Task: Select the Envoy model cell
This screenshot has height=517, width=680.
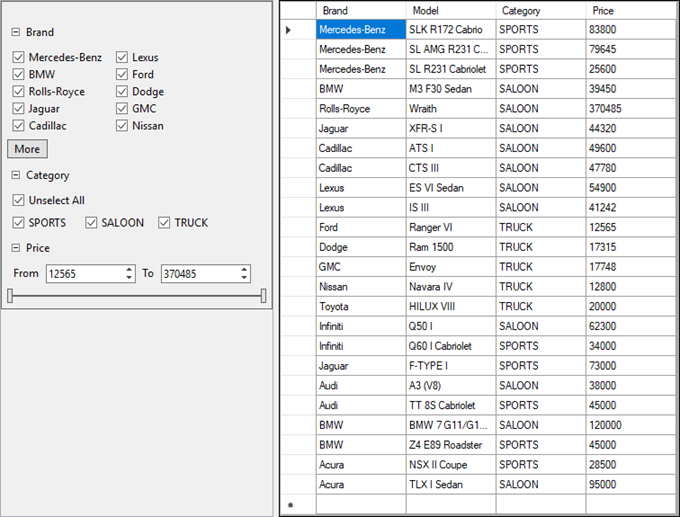Action: coord(451,267)
